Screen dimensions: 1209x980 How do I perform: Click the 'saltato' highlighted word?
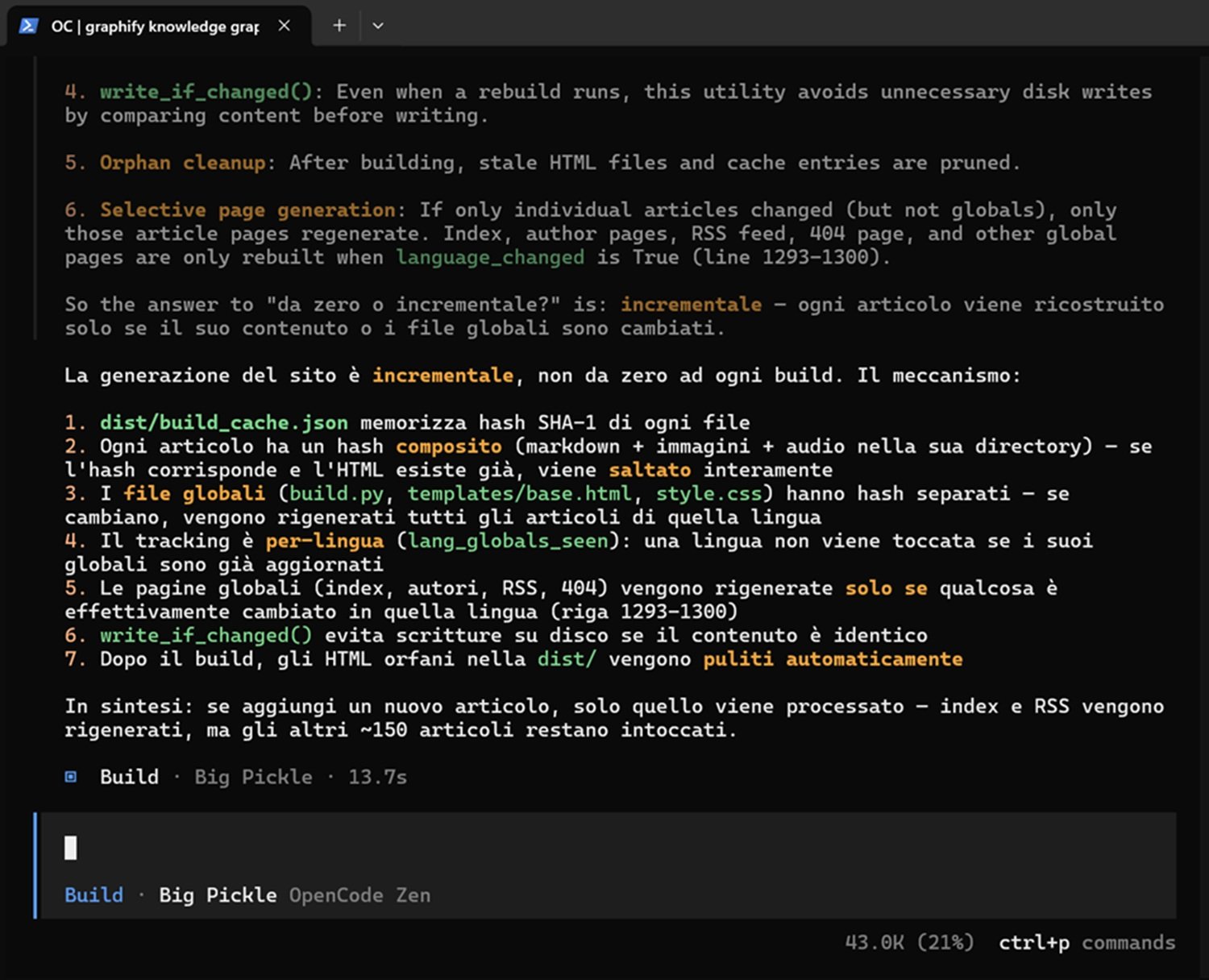click(x=650, y=470)
